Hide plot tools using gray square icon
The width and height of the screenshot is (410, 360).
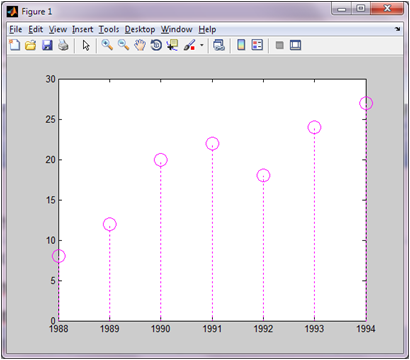(280, 45)
